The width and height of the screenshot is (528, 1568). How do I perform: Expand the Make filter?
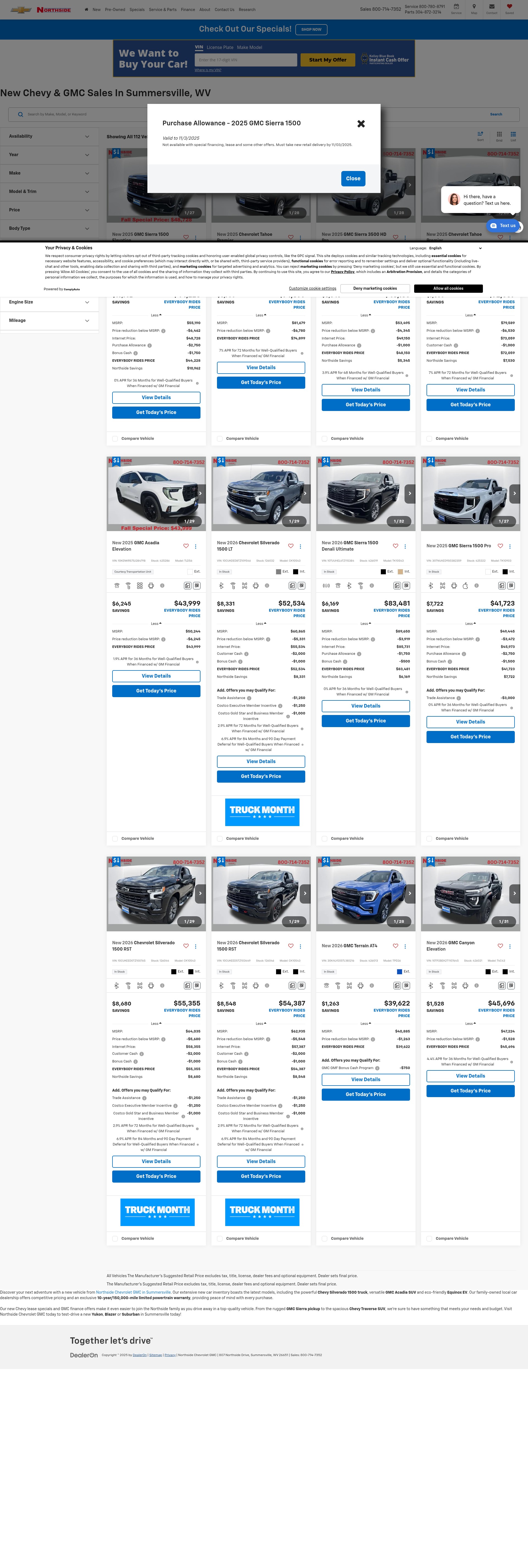click(x=49, y=173)
